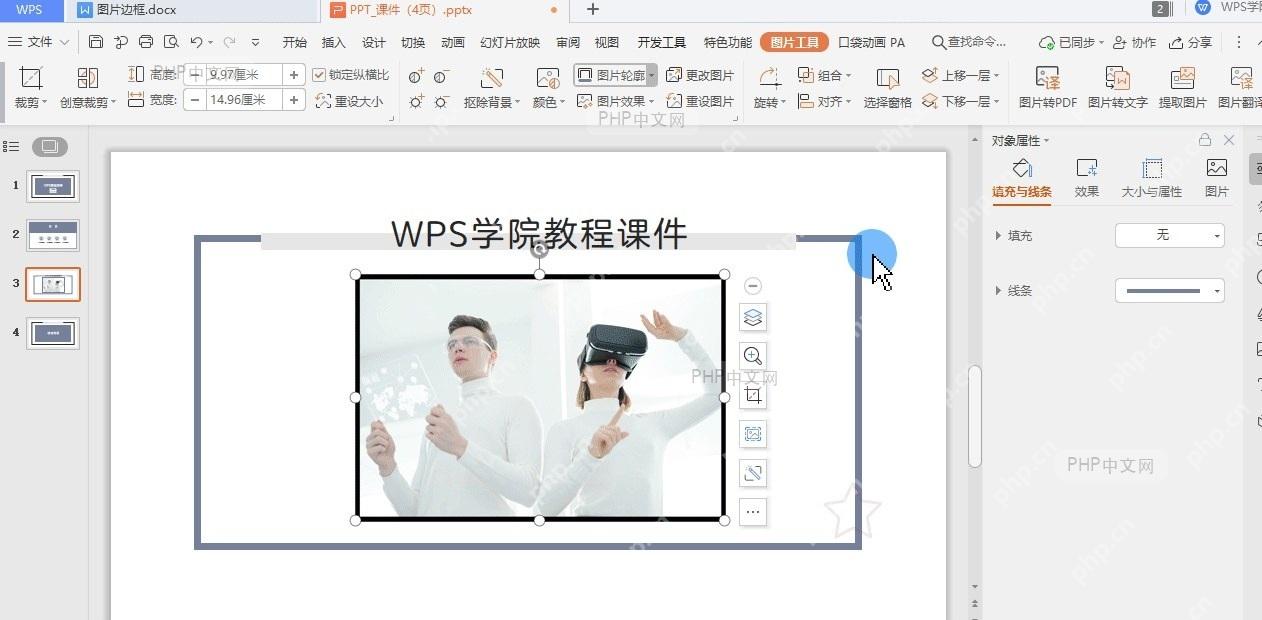
Task: Open the 填充 fill type dropdown showing 无
Action: coord(1169,235)
